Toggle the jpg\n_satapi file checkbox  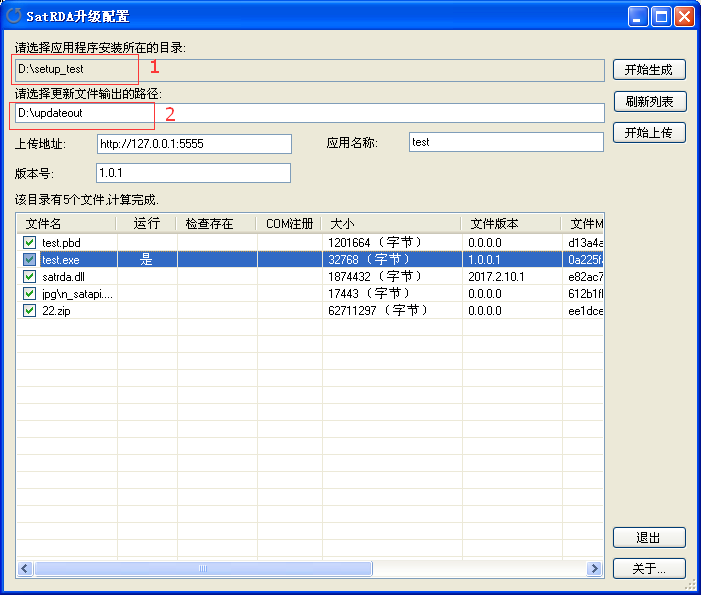(29, 293)
